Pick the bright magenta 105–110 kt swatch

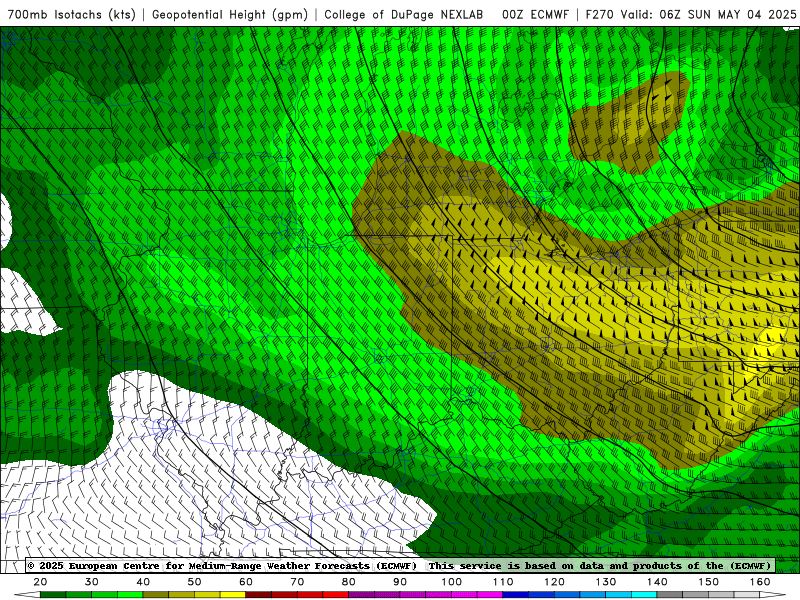click(490, 595)
